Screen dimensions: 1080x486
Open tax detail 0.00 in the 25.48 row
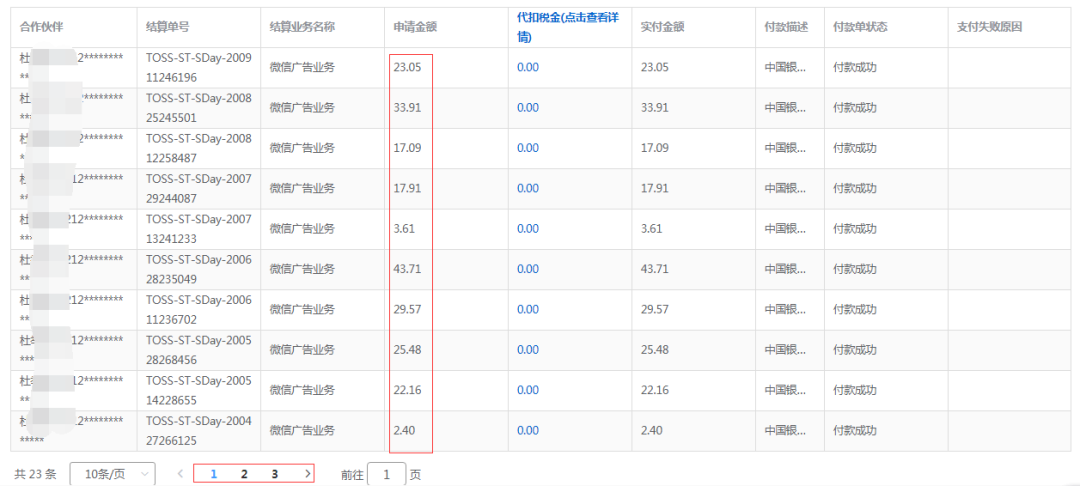(528, 350)
